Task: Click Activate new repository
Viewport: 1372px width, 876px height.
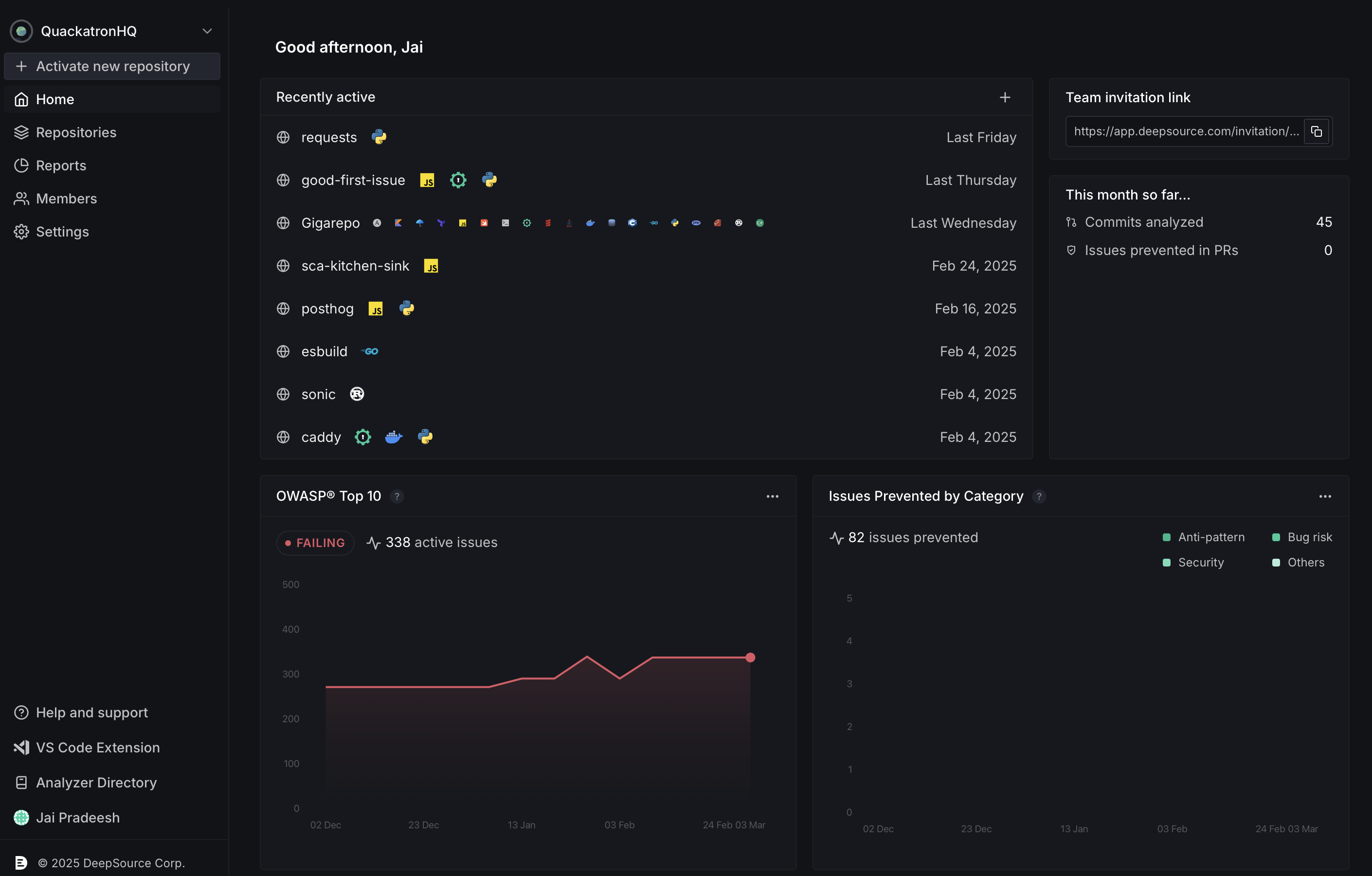Action: tap(112, 67)
